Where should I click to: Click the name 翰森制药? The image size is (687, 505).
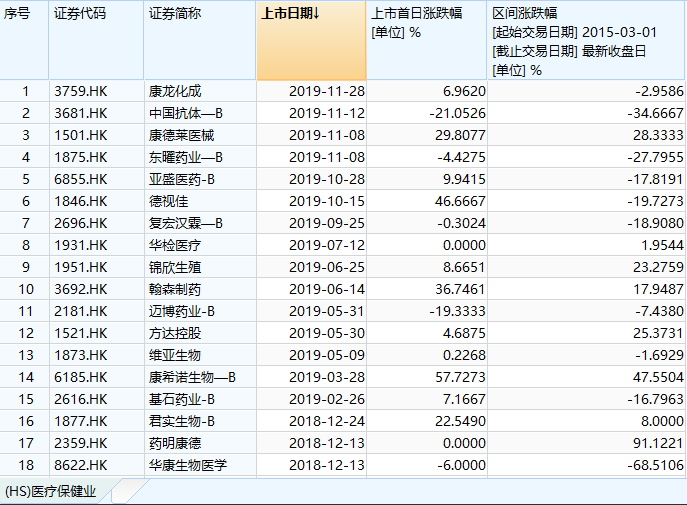(x=175, y=289)
